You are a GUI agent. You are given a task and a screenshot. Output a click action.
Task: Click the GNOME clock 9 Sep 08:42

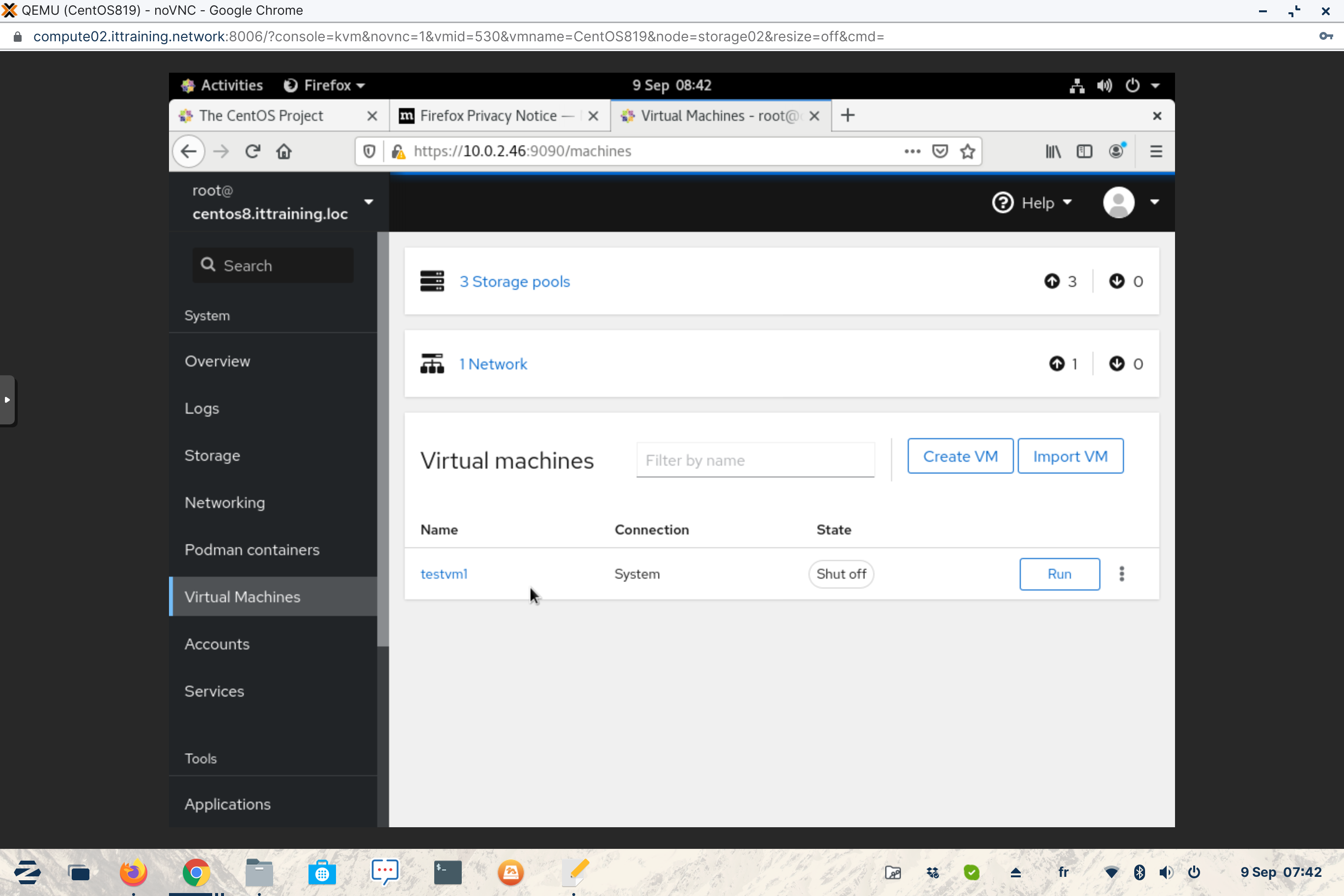point(672,85)
